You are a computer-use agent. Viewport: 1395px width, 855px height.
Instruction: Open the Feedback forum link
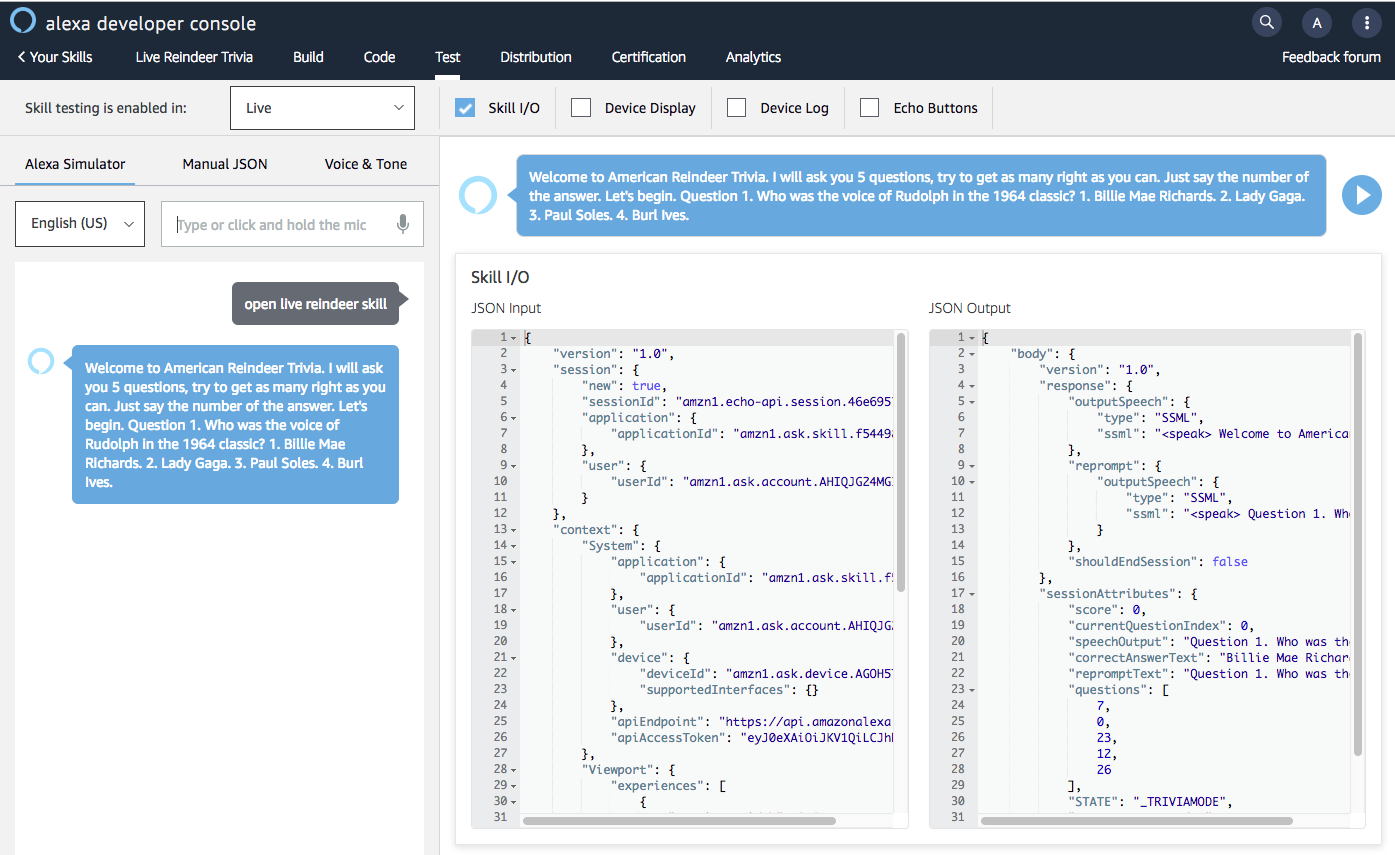point(1330,57)
